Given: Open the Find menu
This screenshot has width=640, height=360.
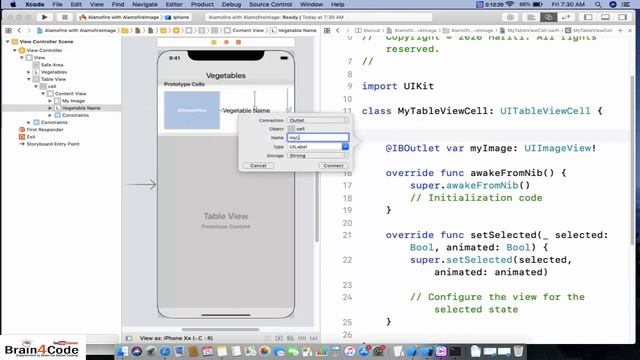Looking at the screenshot, I should tap(118, 4).
